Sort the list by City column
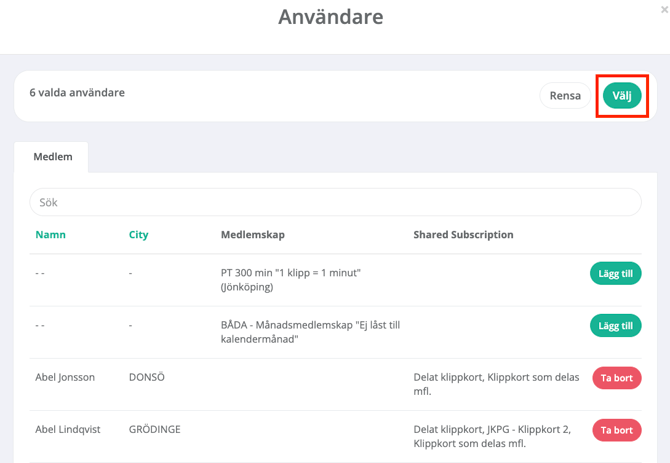 138,235
